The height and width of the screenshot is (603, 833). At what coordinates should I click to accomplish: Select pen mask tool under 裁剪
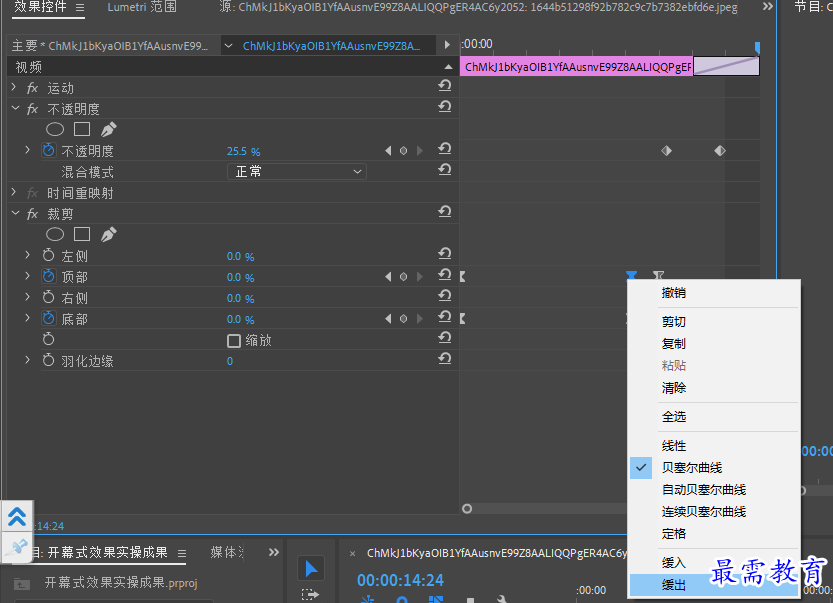108,234
